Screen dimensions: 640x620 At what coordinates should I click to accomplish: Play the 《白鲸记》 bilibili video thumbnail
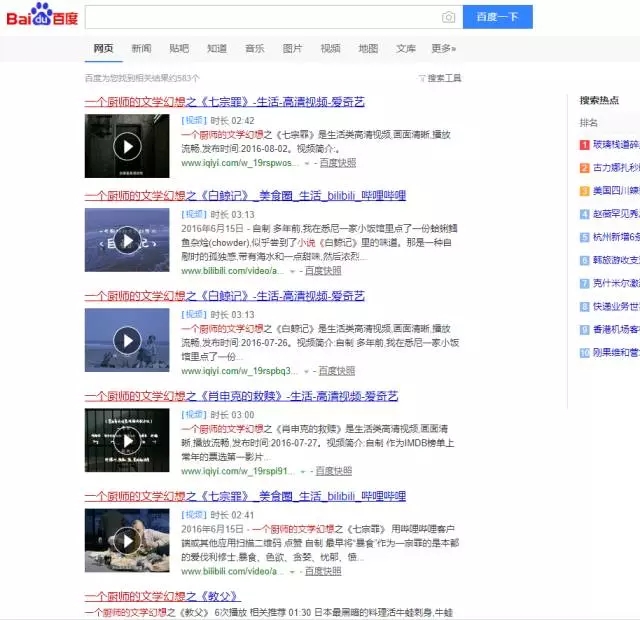[x=127, y=240]
